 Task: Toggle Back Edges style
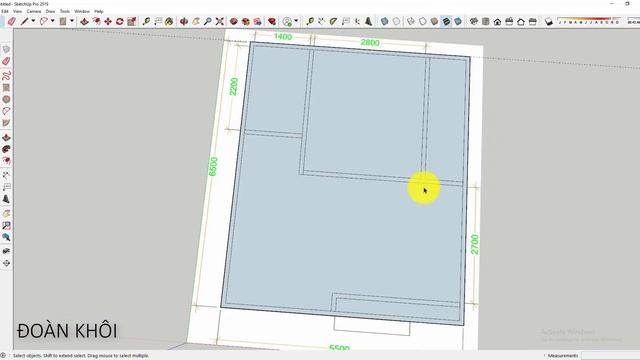coord(396,21)
